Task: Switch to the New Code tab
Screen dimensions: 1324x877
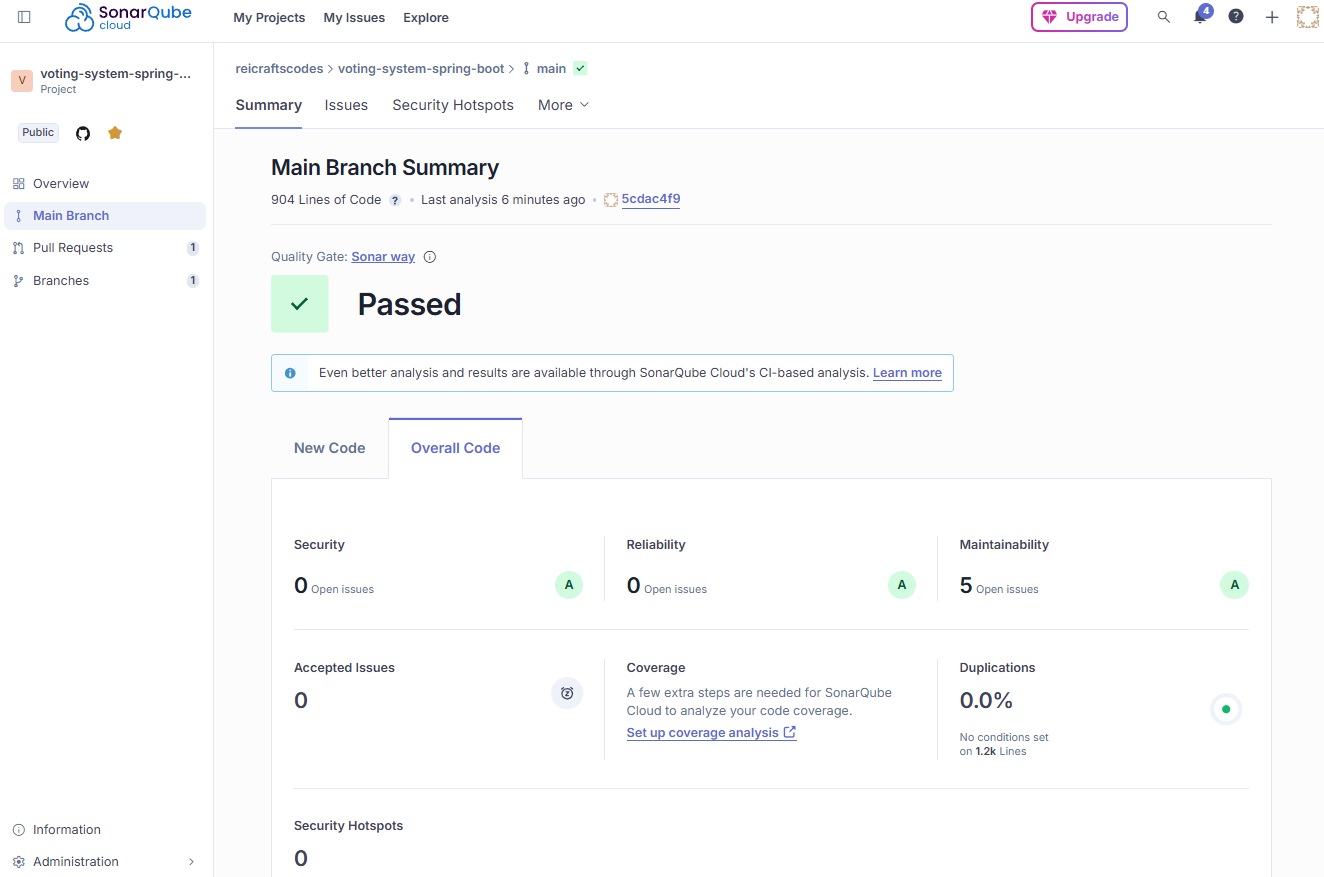Action: (x=330, y=447)
